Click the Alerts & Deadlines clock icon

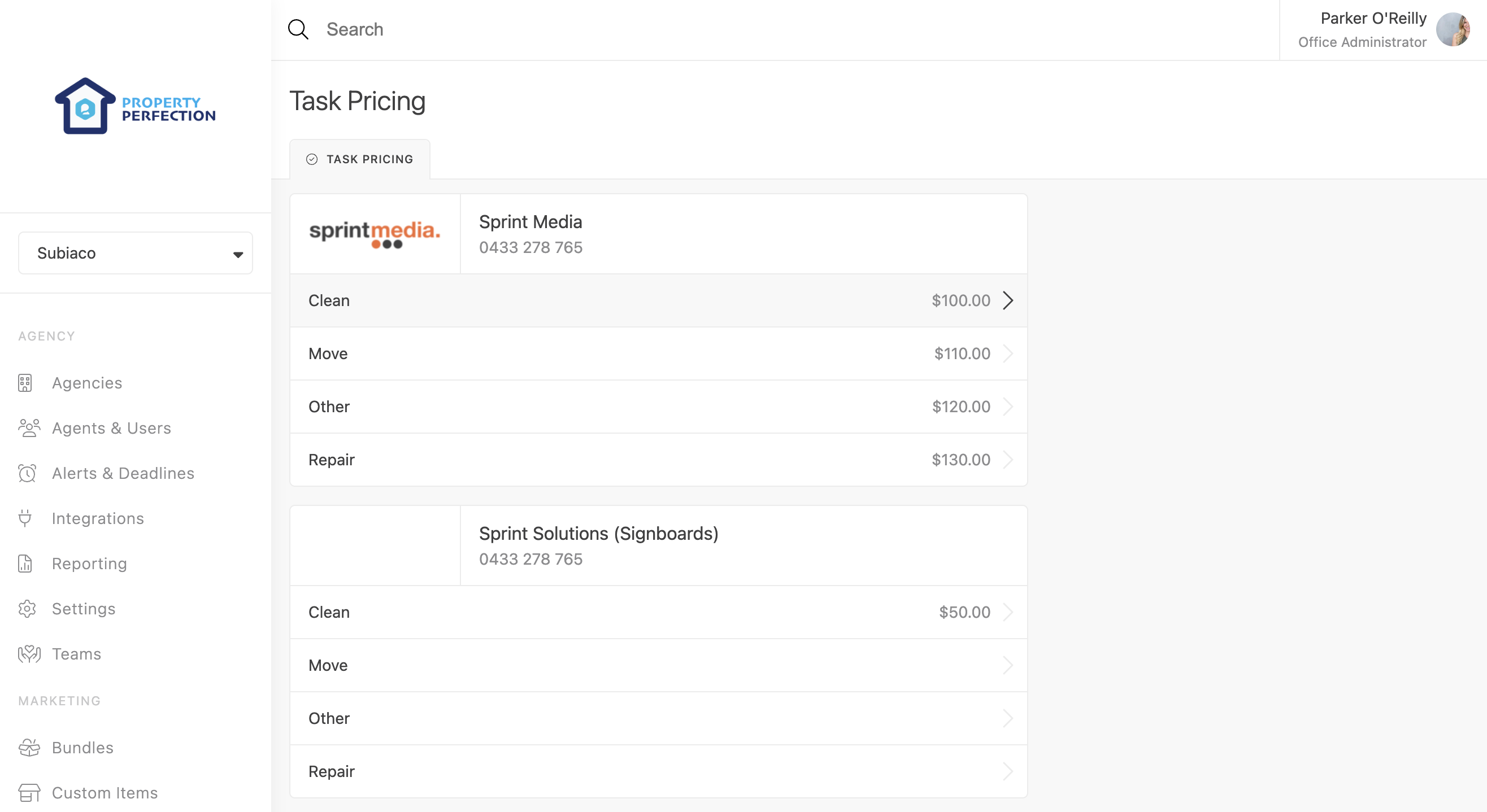[x=27, y=473]
